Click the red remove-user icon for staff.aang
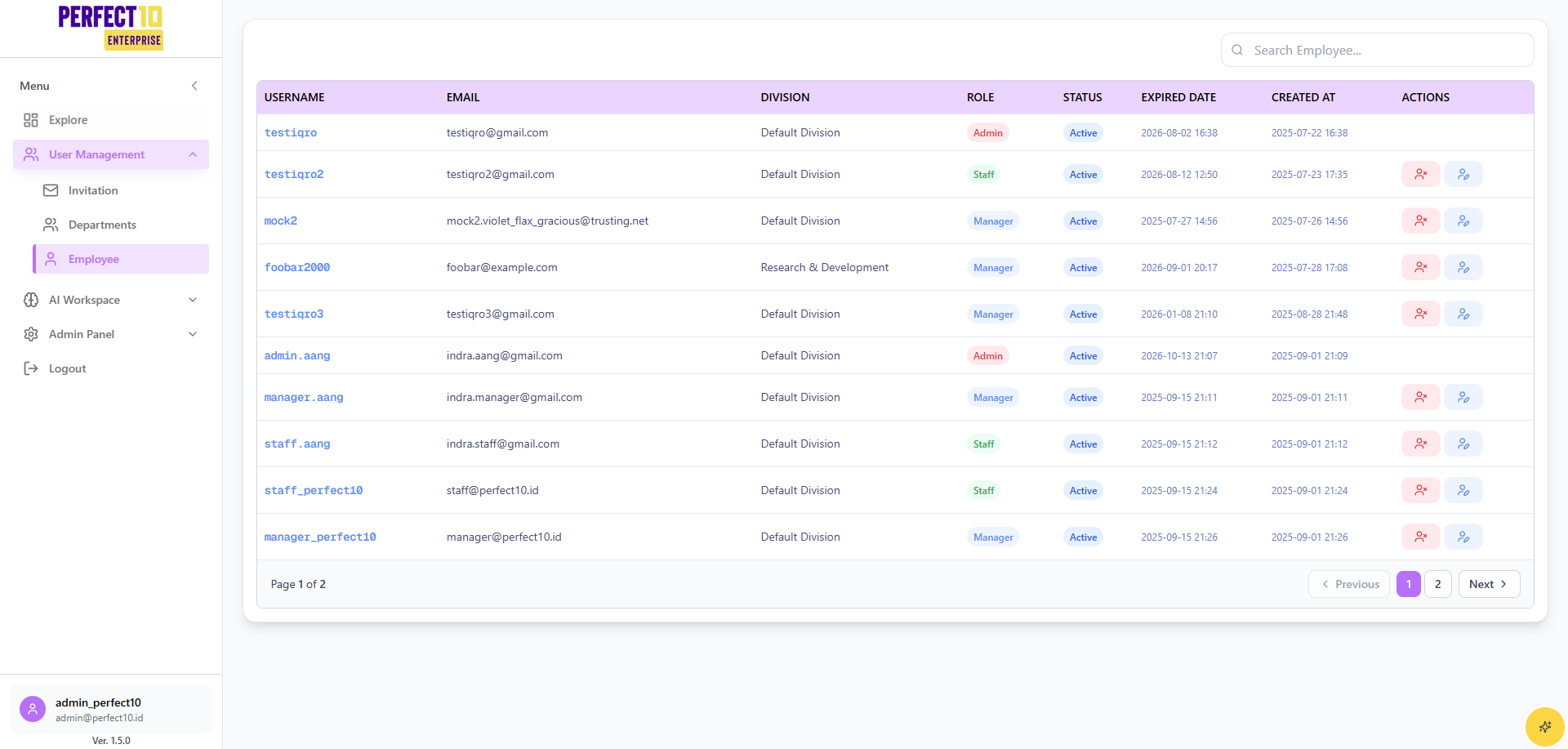 pos(1421,444)
